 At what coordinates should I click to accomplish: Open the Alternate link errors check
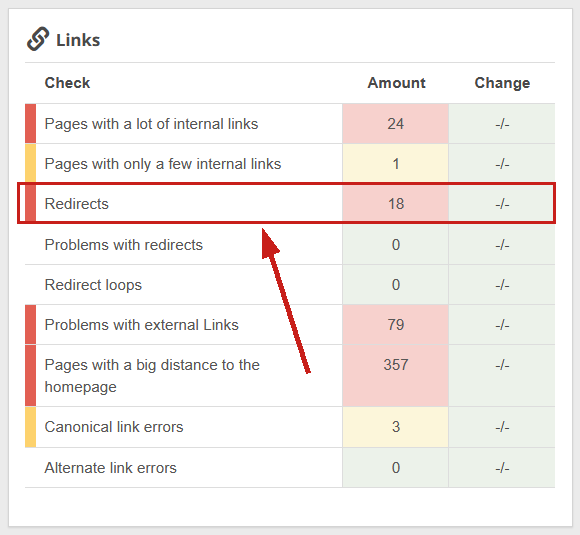111,468
